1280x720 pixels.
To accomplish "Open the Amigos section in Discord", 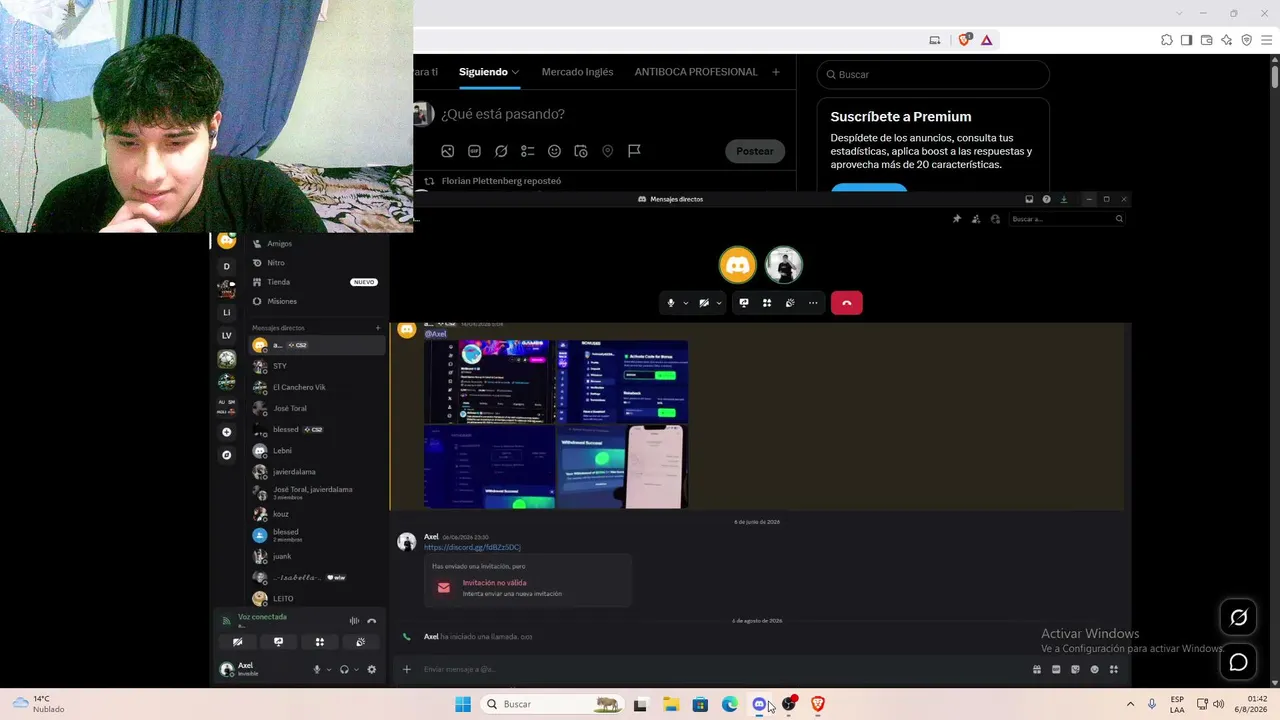I will pyautogui.click(x=317, y=243).
